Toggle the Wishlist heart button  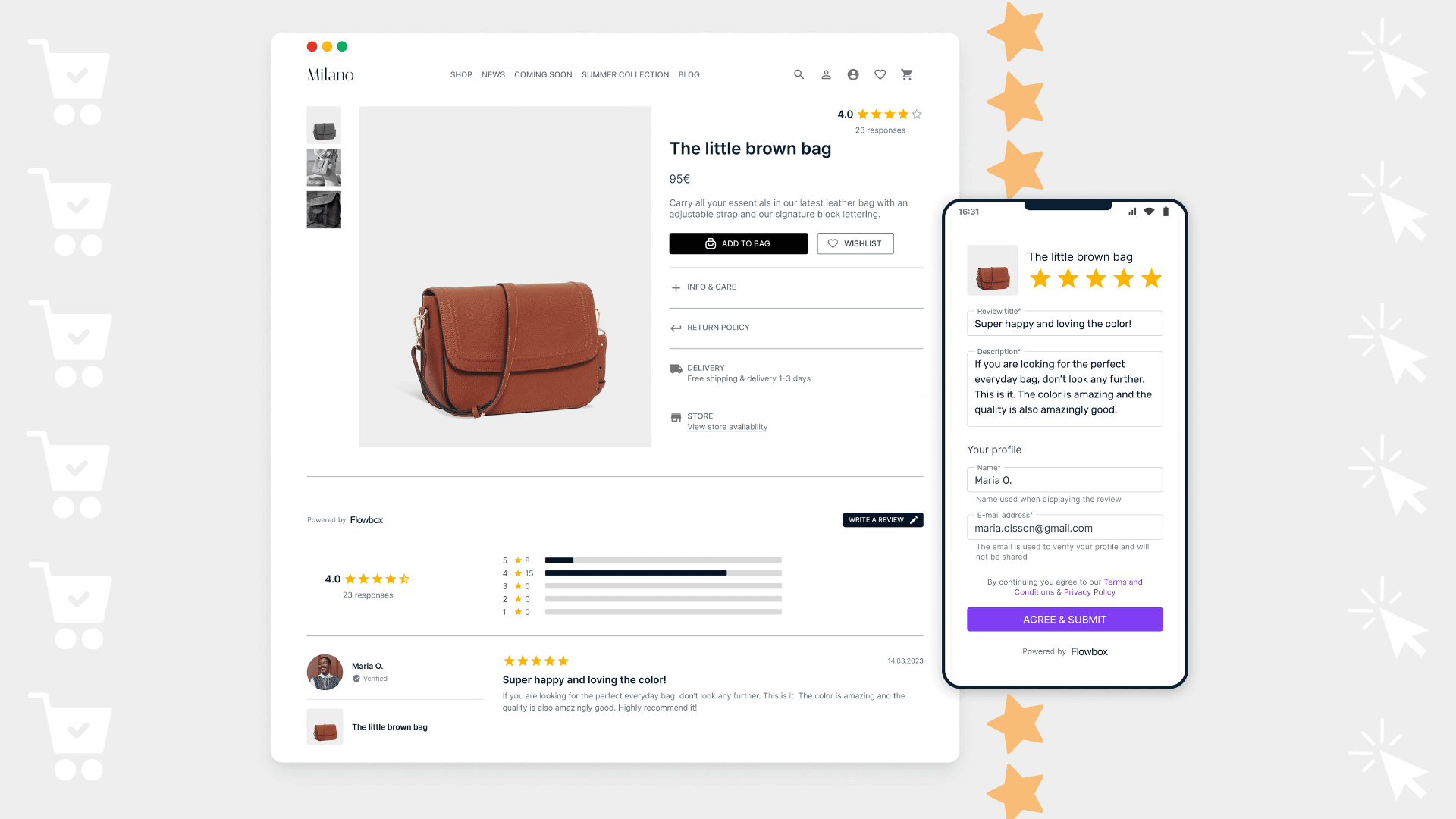pyautogui.click(x=855, y=243)
